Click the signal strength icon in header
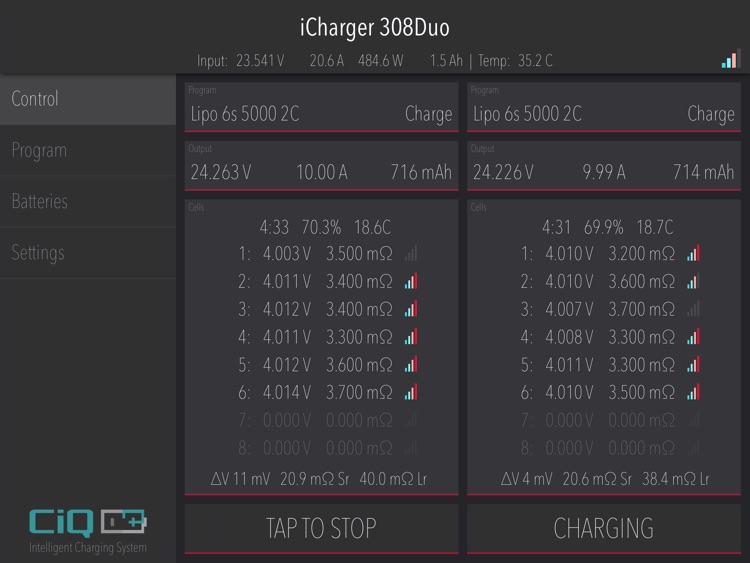750x563 pixels. (x=729, y=60)
